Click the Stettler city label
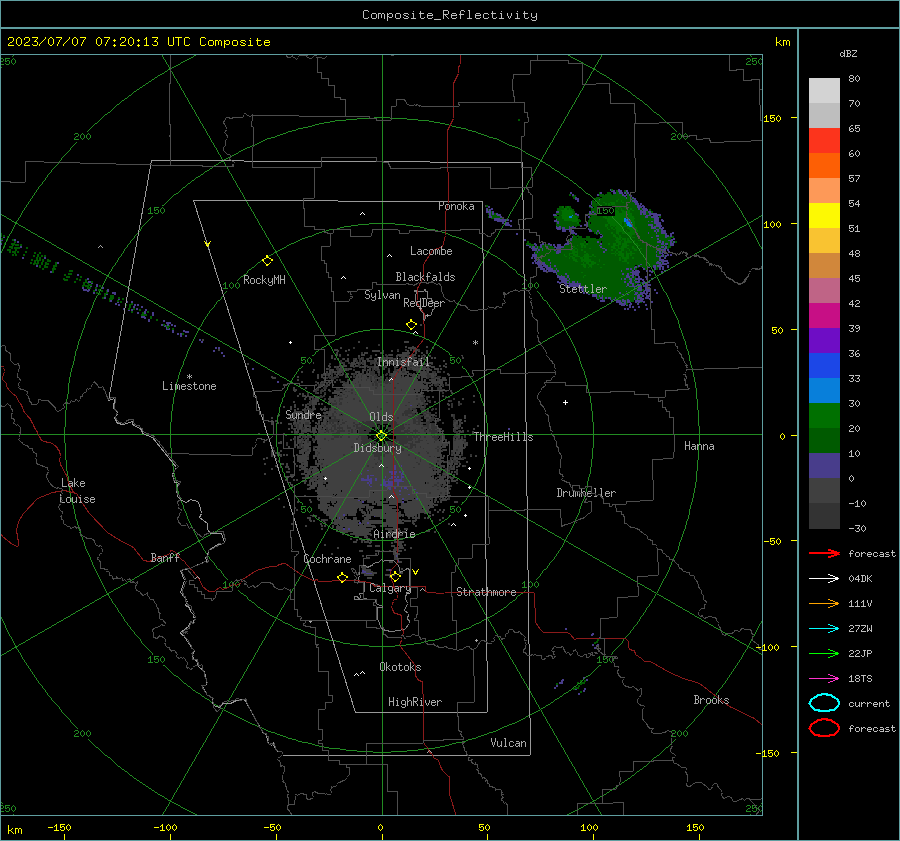The image size is (900, 841). 583,289
